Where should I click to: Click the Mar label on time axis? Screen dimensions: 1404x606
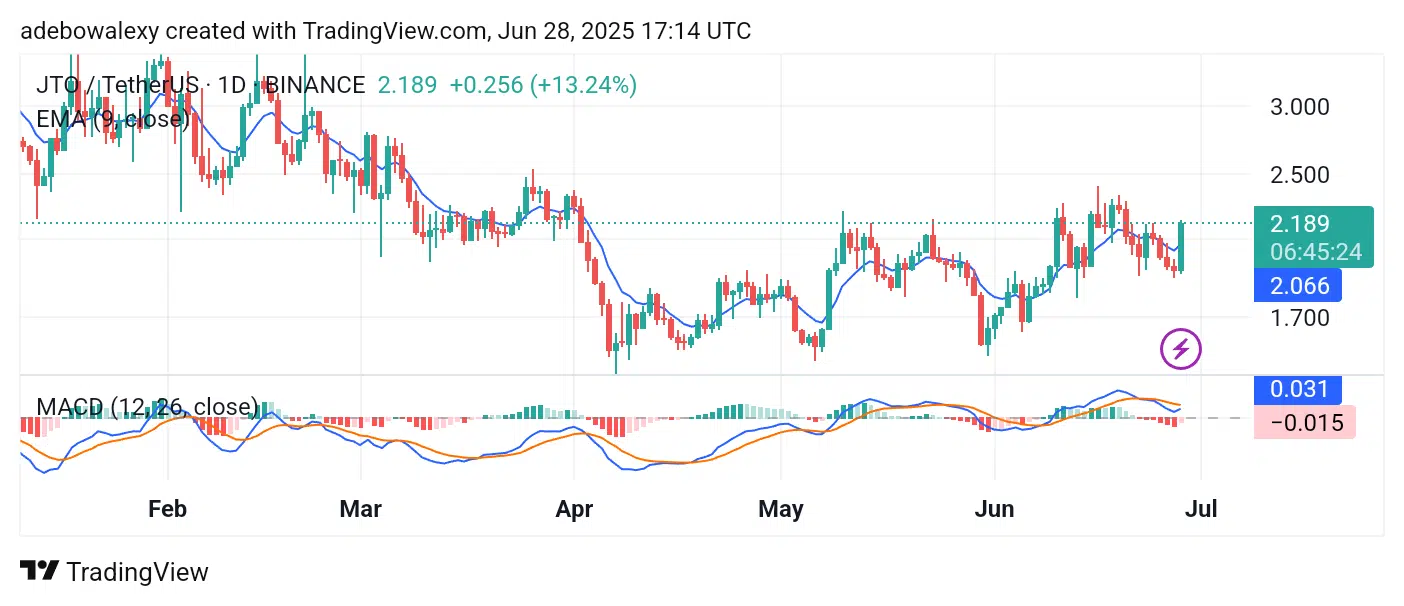(360, 509)
